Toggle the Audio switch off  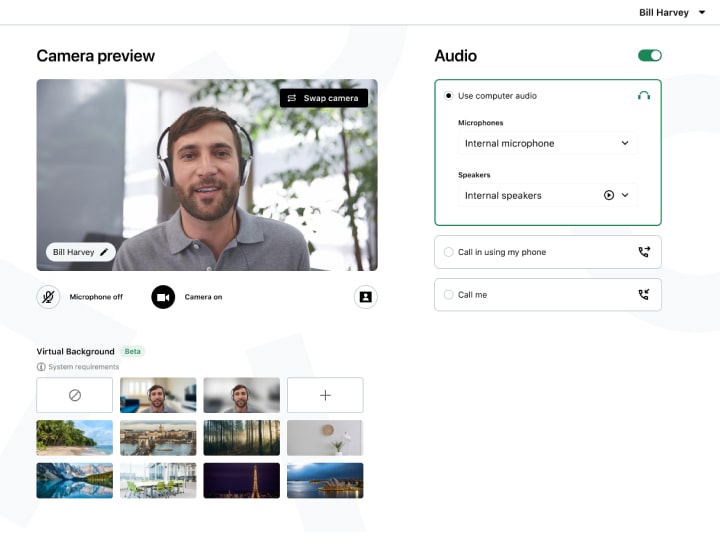(649, 56)
